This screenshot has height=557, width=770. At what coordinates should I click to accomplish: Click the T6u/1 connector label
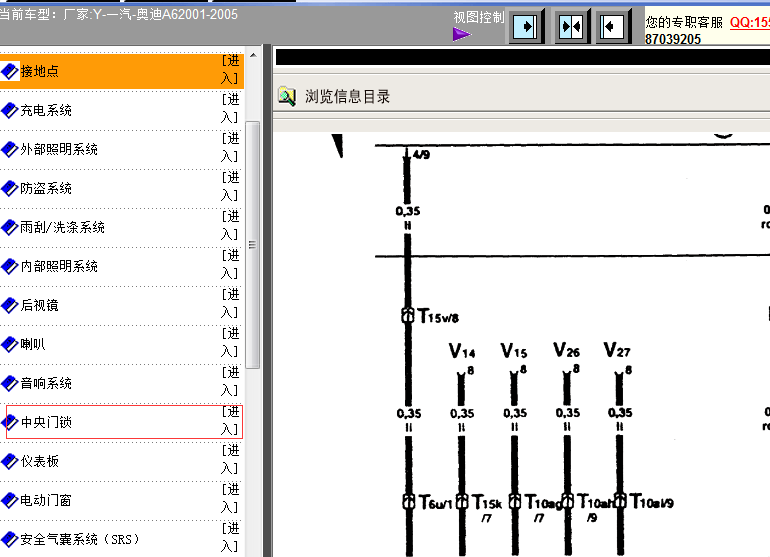tap(436, 502)
